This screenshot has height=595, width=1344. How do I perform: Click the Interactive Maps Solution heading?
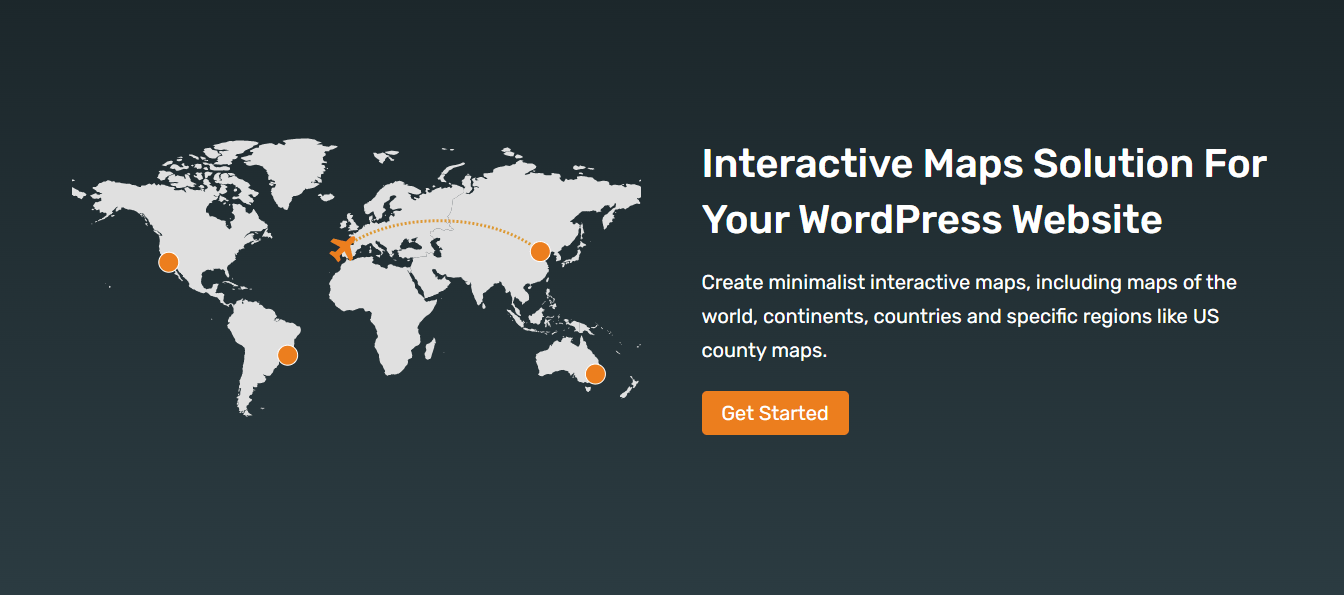pos(984,191)
